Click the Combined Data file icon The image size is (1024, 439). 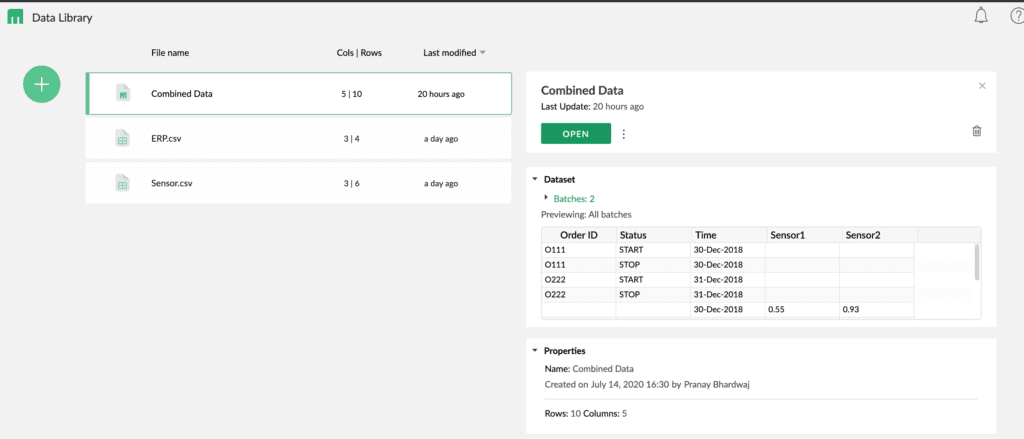[122, 93]
